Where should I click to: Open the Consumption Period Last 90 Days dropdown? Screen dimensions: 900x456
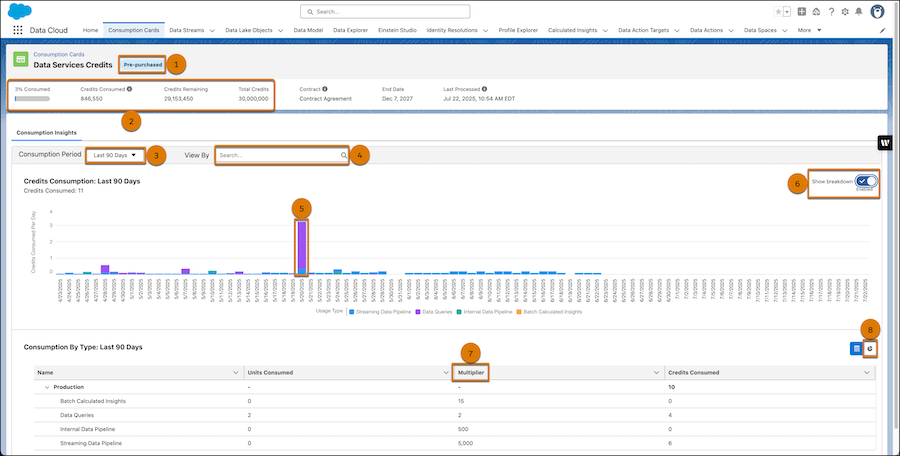pyautogui.click(x=115, y=155)
